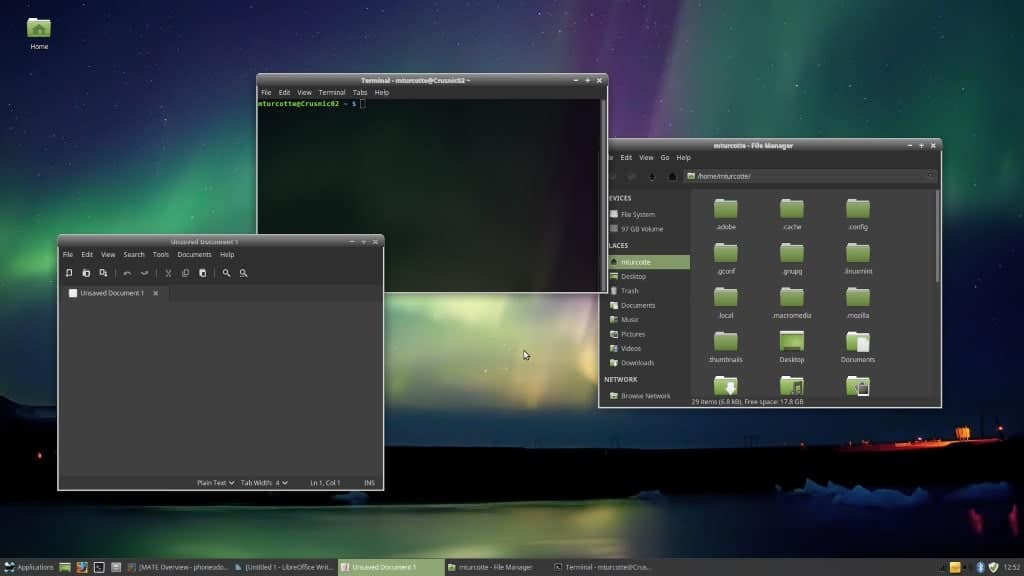Screen dimensions: 1024x576
Task: Open the Tab Width dropdown
Action: (x=266, y=482)
